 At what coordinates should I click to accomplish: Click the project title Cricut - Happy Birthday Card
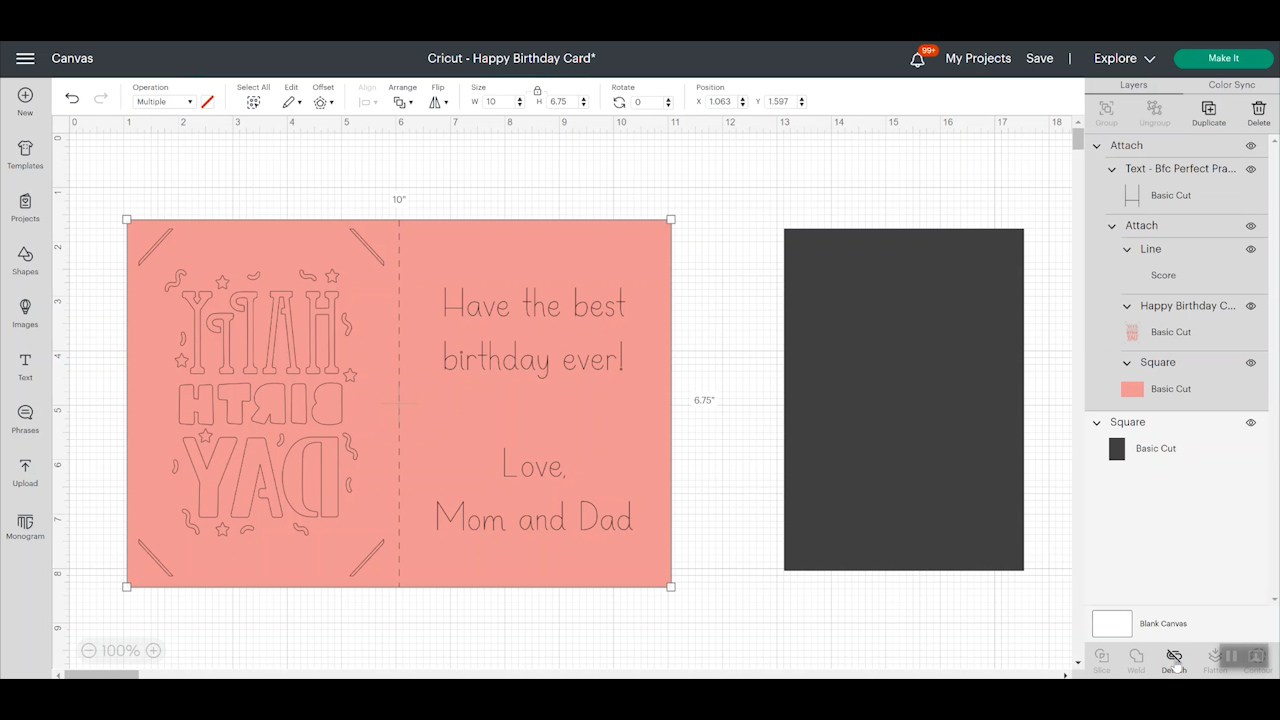point(511,59)
